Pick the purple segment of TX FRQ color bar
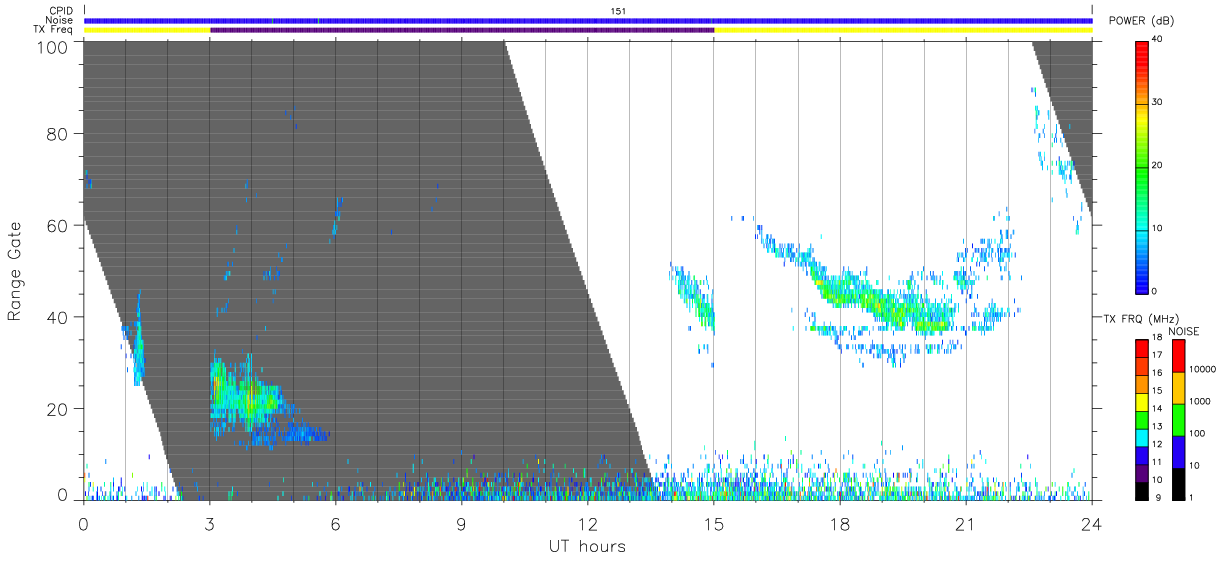The width and height of the screenshot is (1228, 567). pos(1142,472)
